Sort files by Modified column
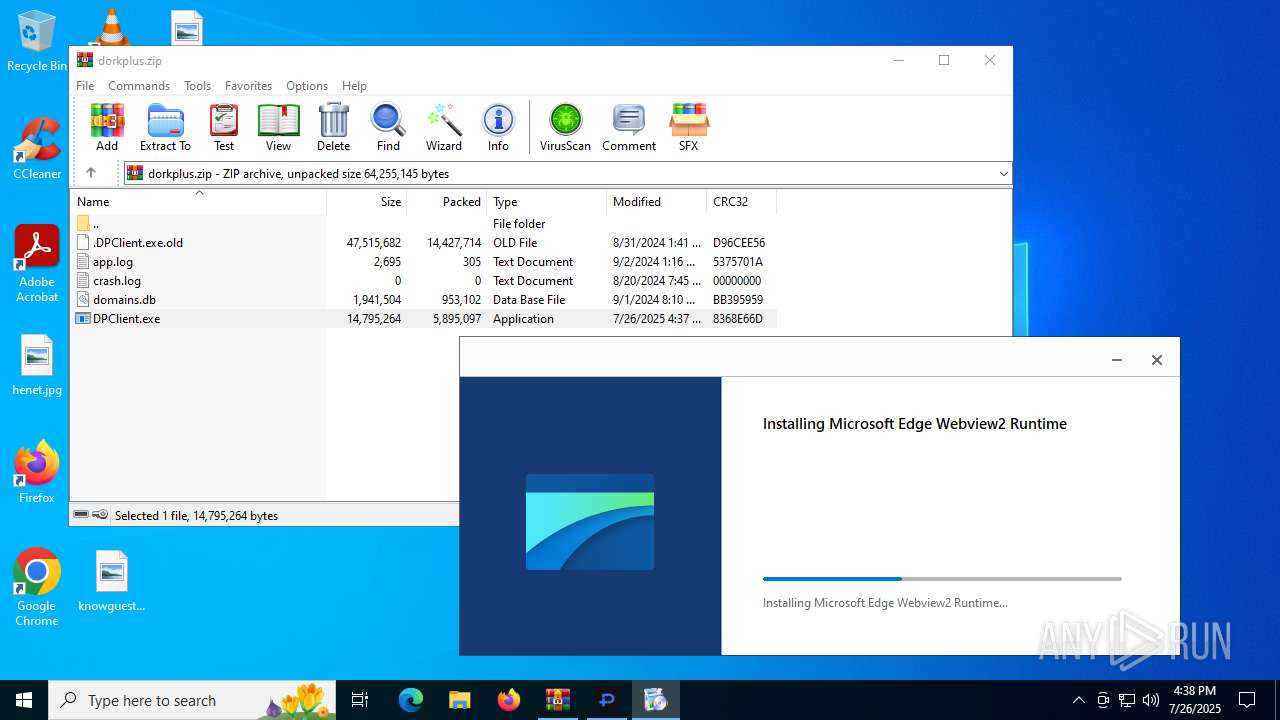The image size is (1280, 720). pyautogui.click(x=656, y=202)
